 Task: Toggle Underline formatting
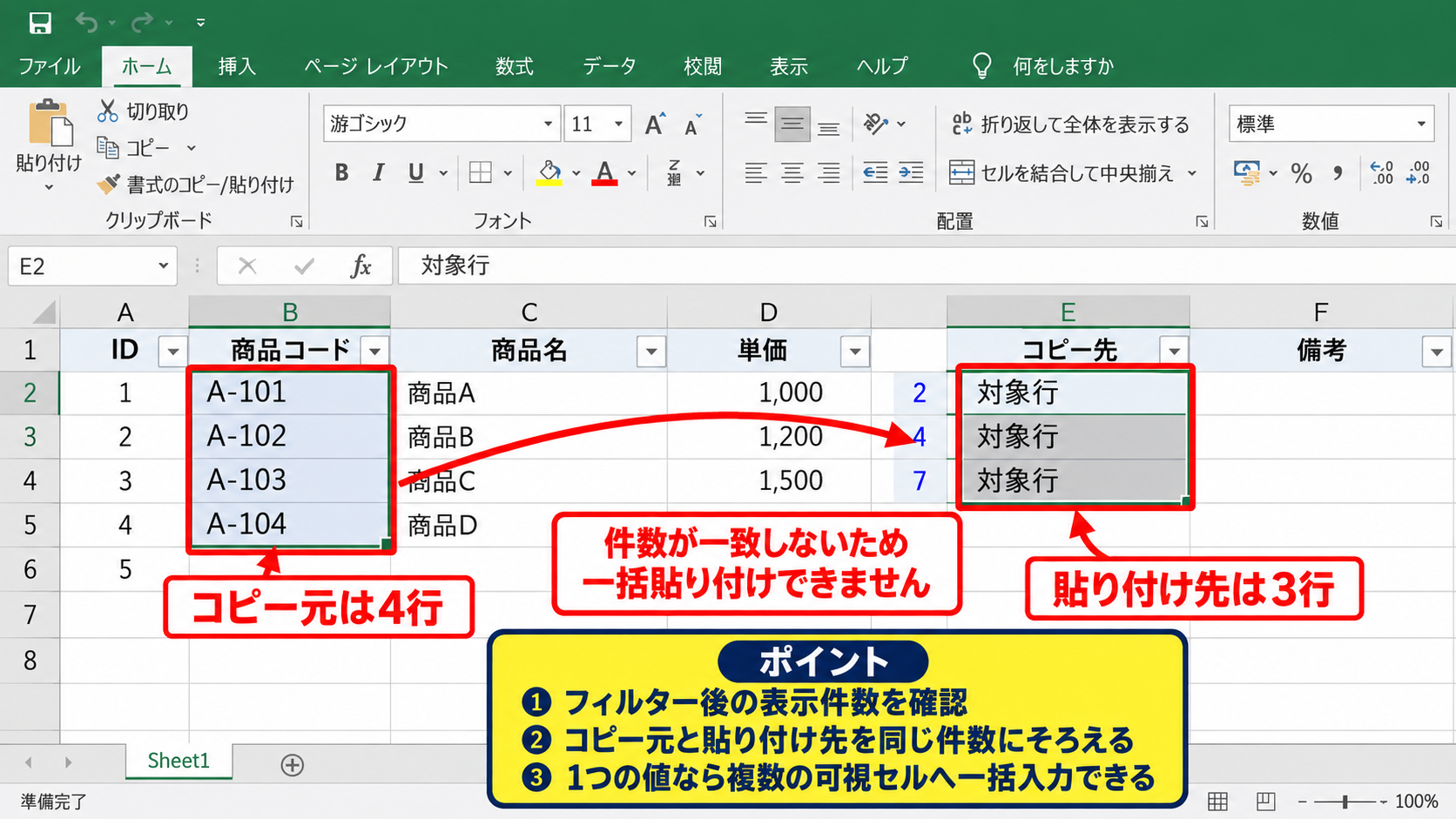(416, 172)
